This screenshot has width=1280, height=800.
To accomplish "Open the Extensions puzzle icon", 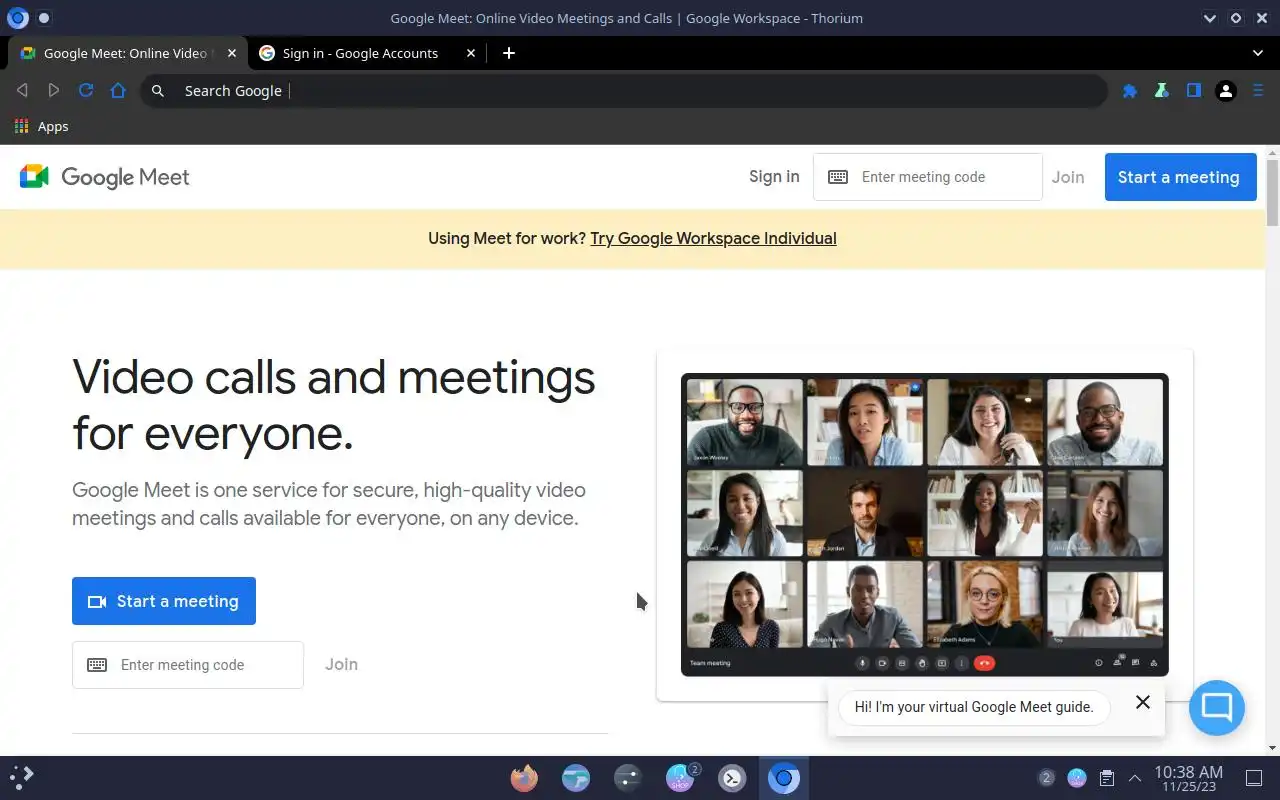I will pos(1130,91).
